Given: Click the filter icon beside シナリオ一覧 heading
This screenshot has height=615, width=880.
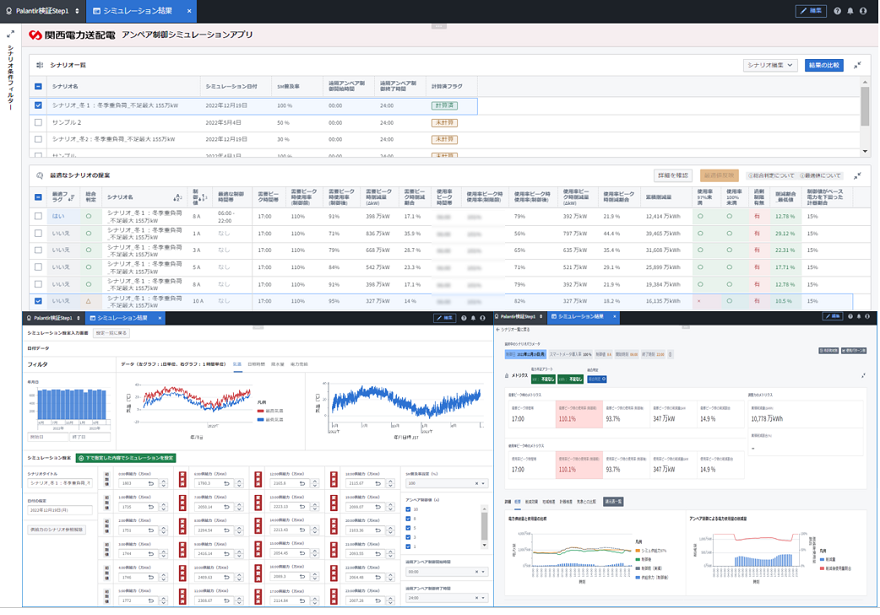Looking at the screenshot, I should pos(39,65).
